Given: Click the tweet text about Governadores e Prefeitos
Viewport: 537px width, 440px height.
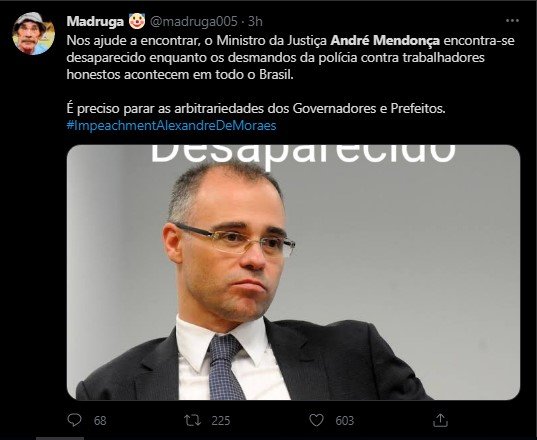Looking at the screenshot, I should pyautogui.click(x=256, y=109).
